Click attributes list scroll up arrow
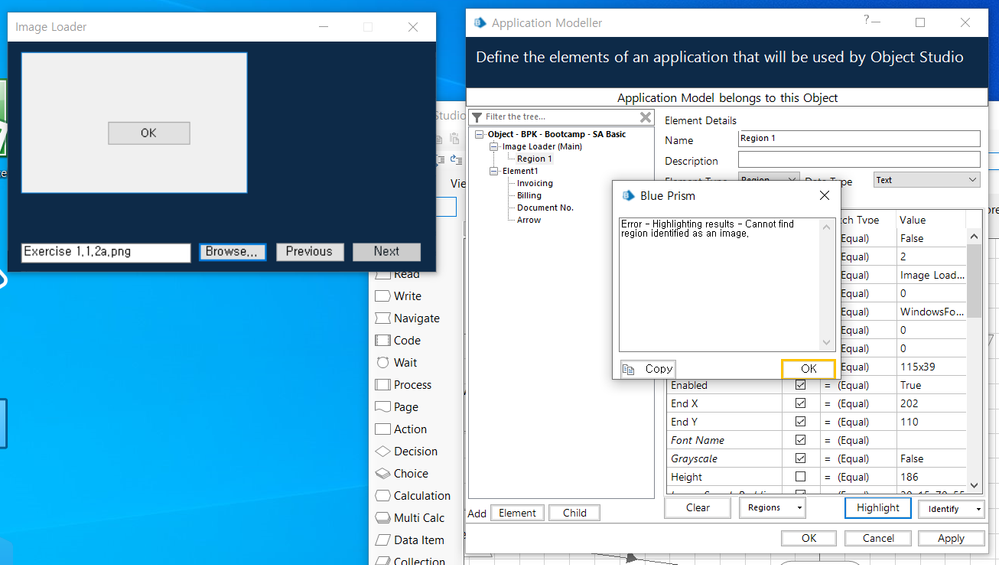Viewport: 999px width, 565px height. [974, 236]
